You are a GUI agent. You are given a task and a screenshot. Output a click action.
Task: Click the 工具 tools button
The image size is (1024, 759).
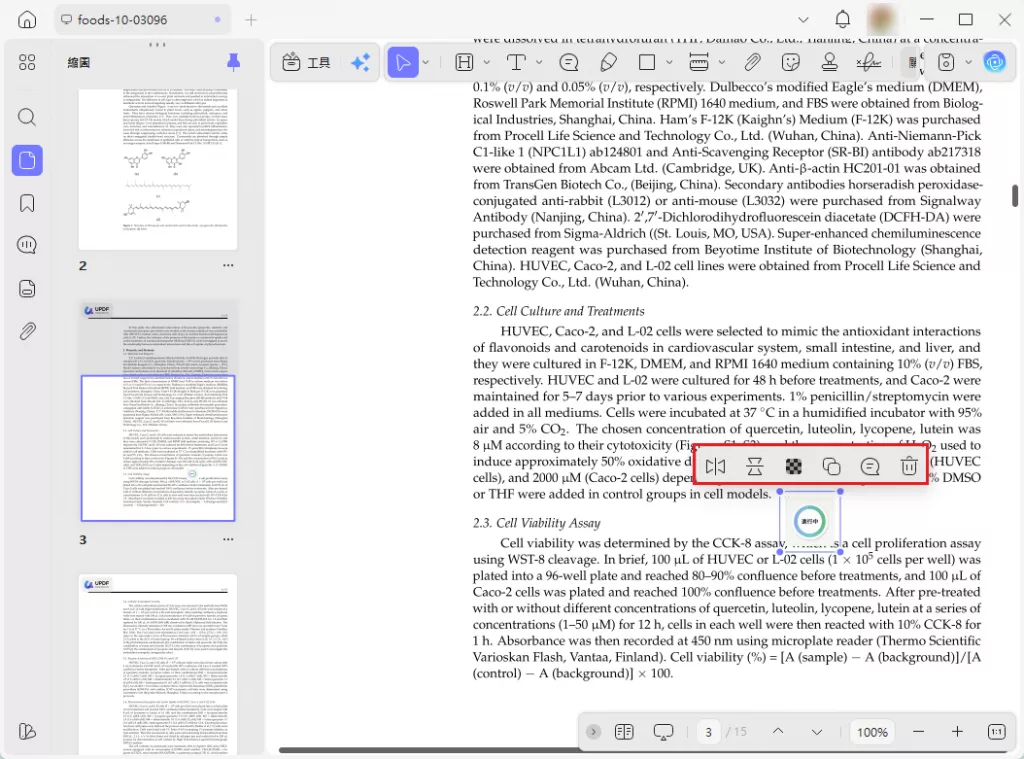coord(306,63)
